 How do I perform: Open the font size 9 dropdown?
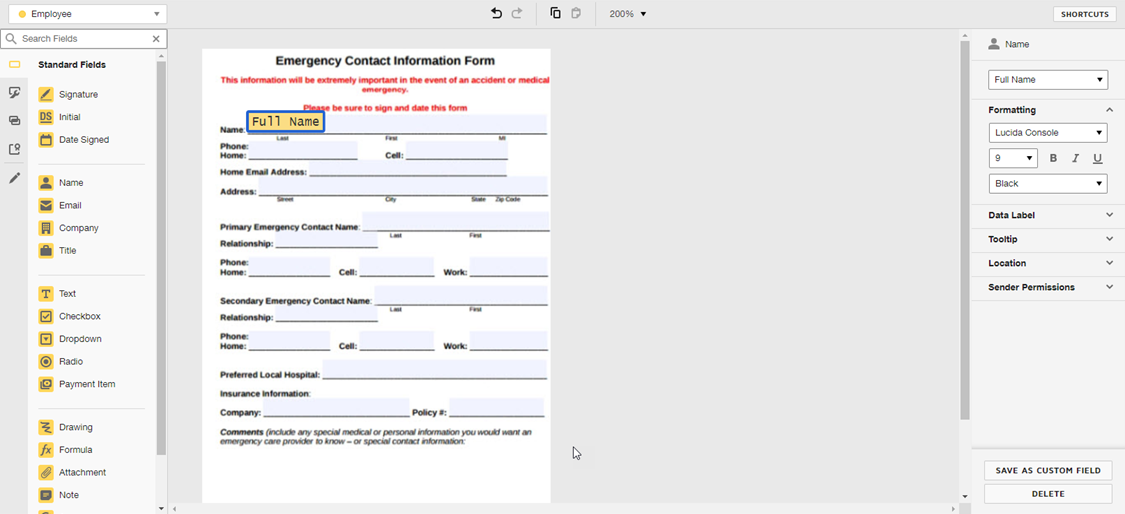click(x=1012, y=158)
